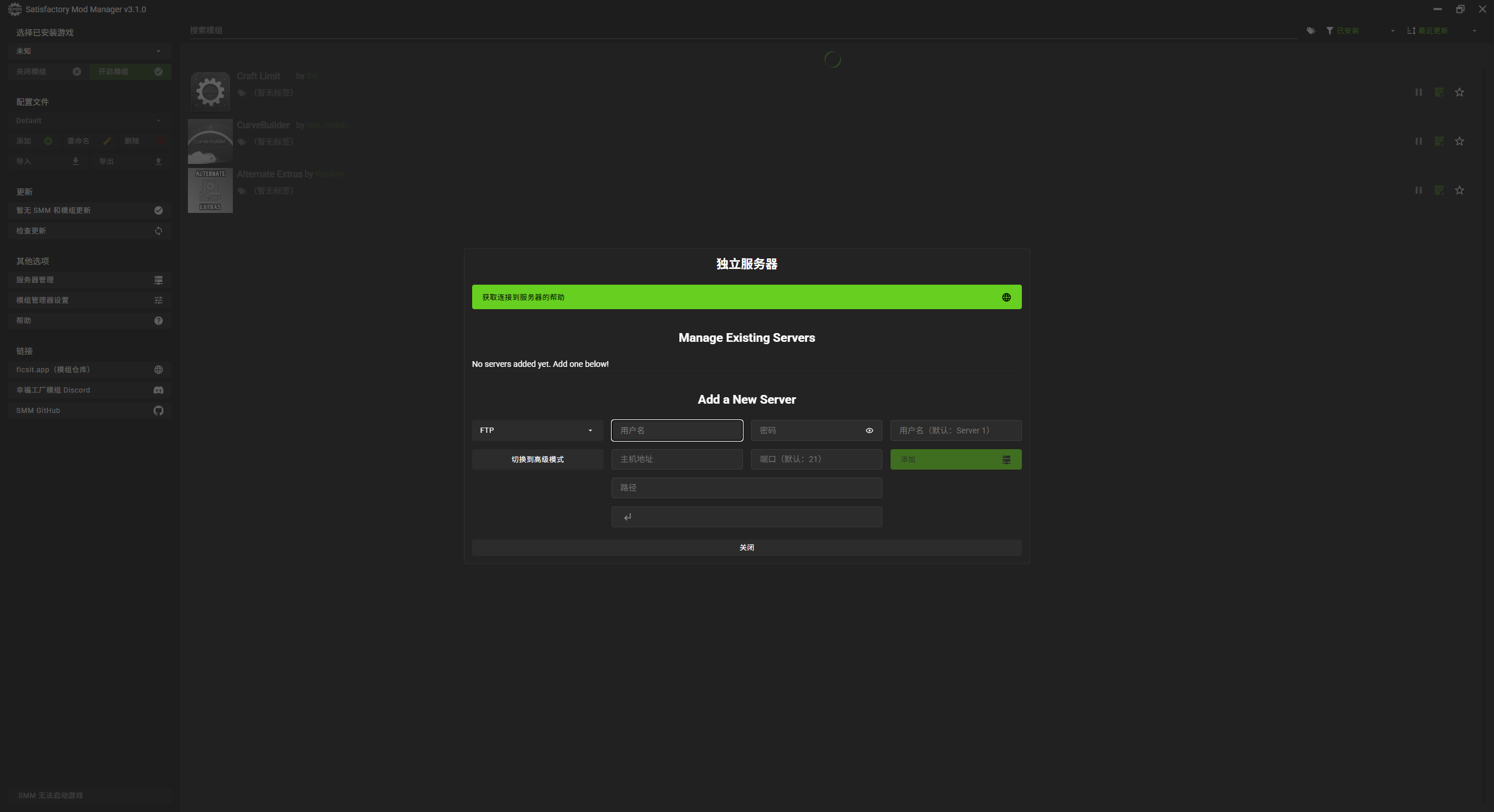
Task: Click 暂无 SMM 和模组更新 status row
Action: tap(89, 211)
